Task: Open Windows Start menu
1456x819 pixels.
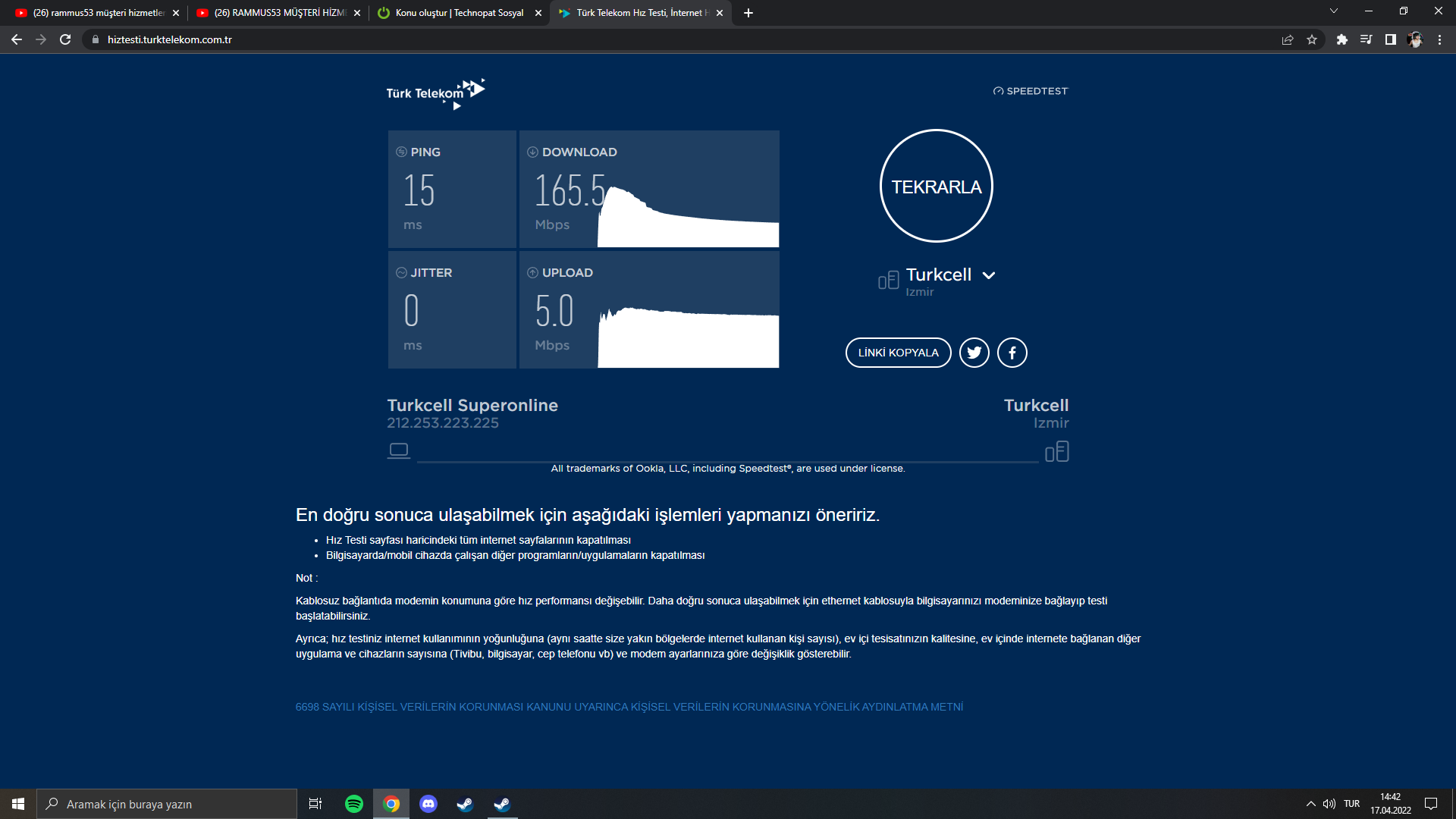Action: point(18,804)
